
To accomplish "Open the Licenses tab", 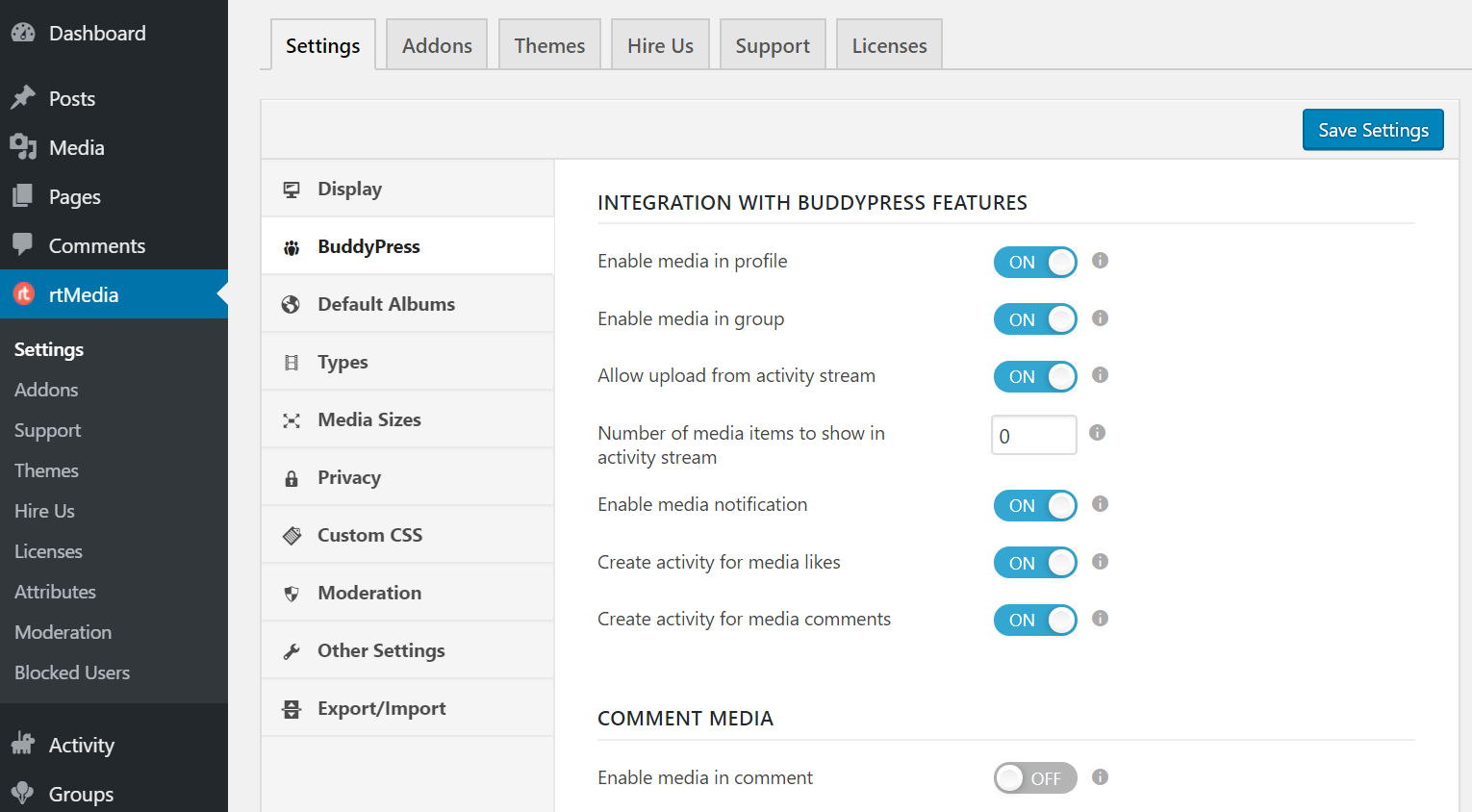I will [888, 44].
